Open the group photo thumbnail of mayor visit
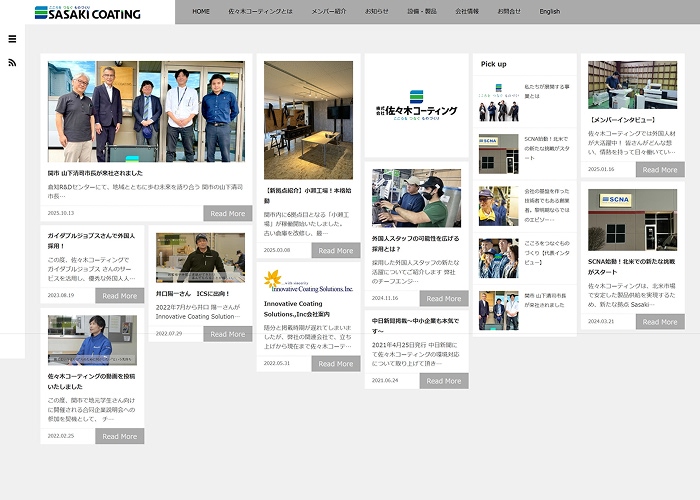The image size is (700, 500). [146, 112]
